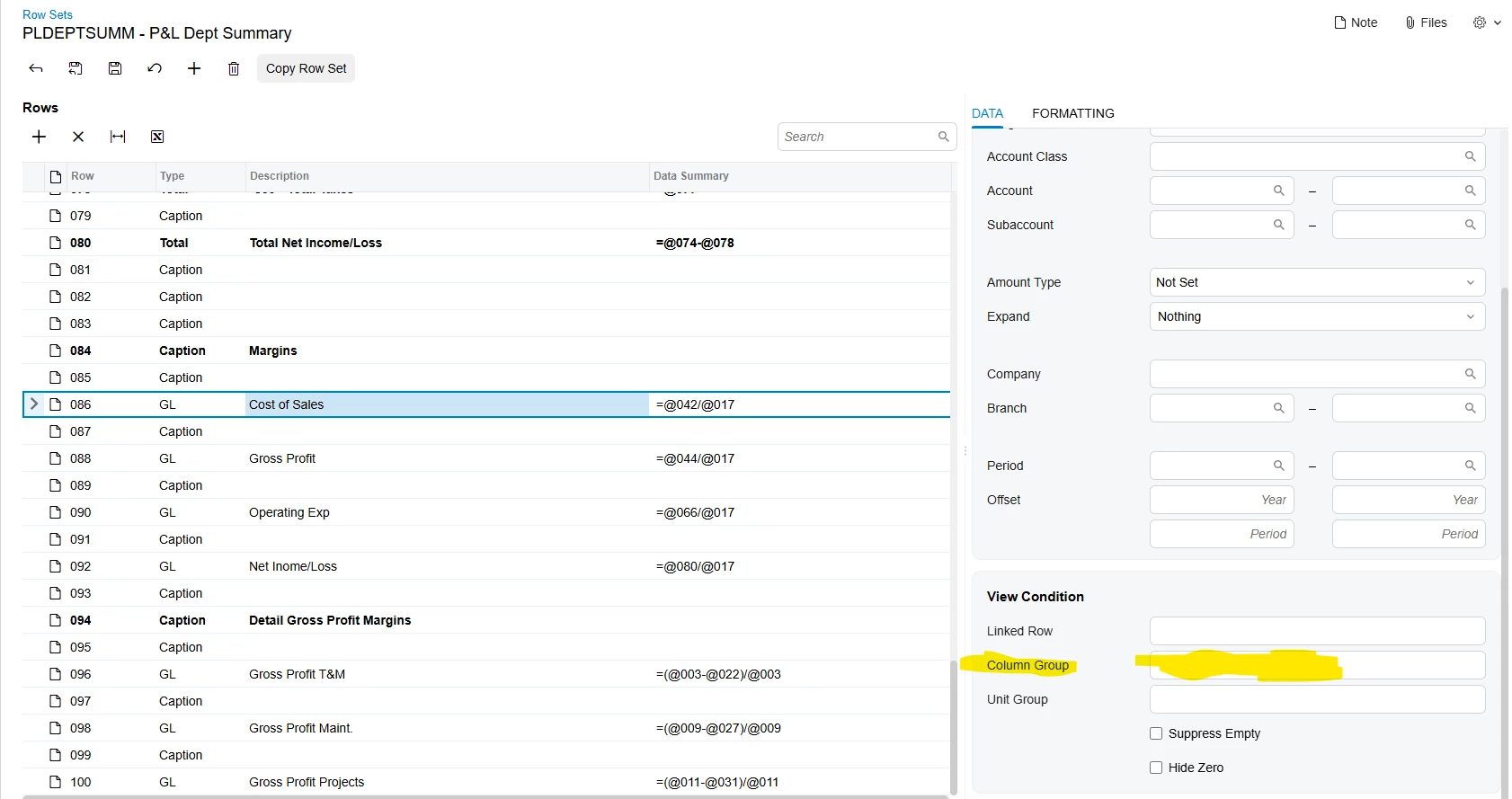Image resolution: width=1512 pixels, height=799 pixels.
Task: Click note icon for row 100
Action: coord(56,782)
